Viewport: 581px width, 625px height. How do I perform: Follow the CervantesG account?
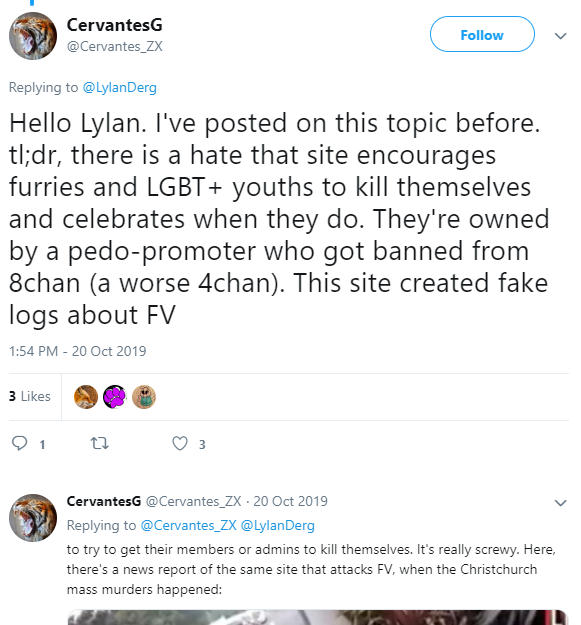click(x=482, y=34)
